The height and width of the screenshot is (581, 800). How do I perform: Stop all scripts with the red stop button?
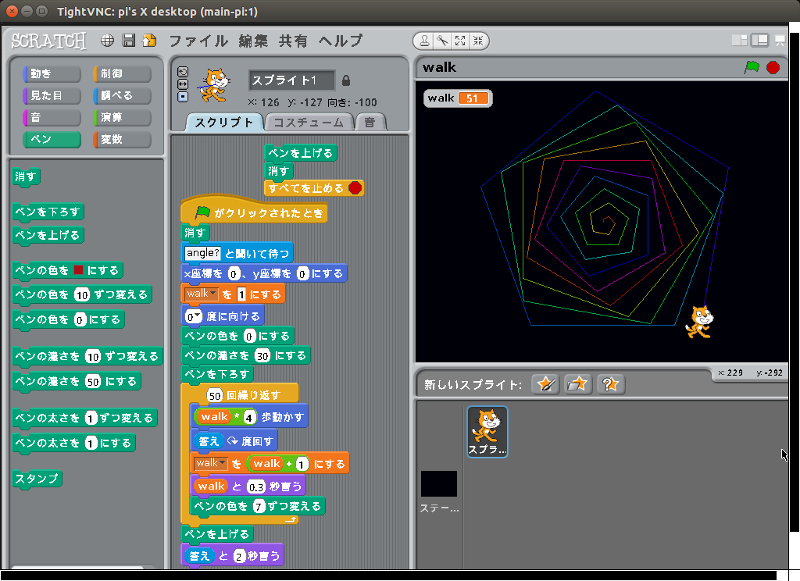pos(773,67)
